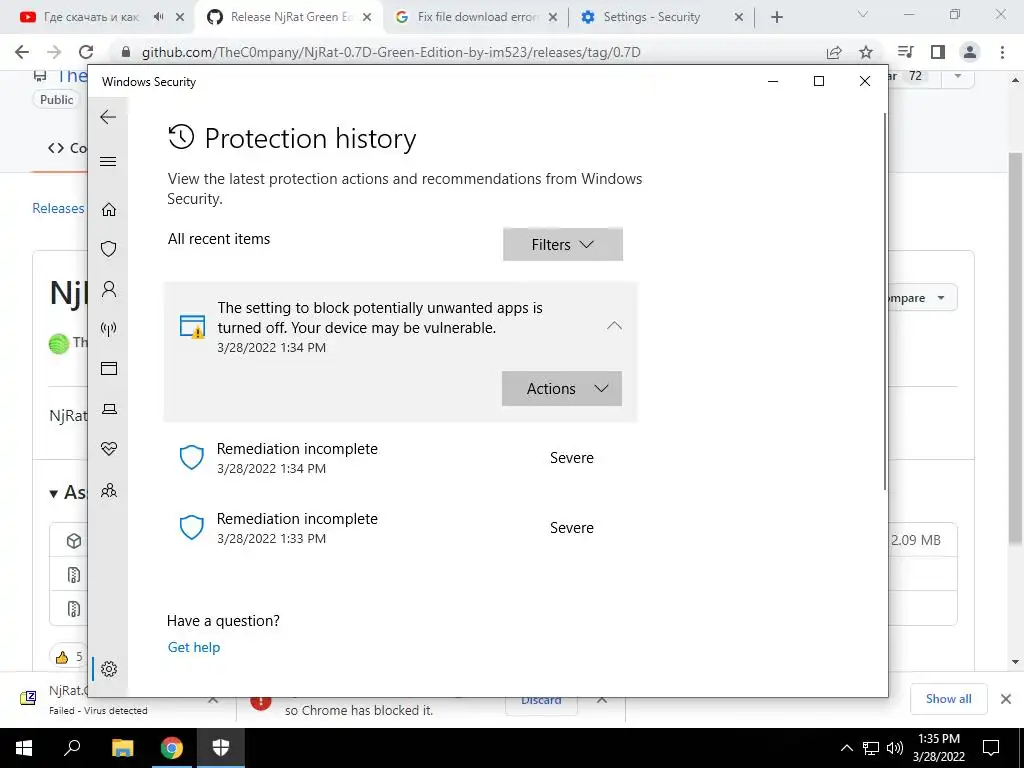Open network icon in system tray
The width and height of the screenshot is (1024, 768).
[871, 748]
